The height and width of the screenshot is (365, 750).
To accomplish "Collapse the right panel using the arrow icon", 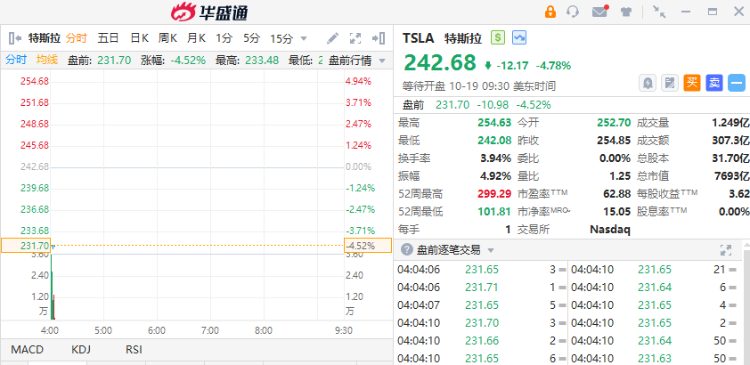I will (378, 38).
